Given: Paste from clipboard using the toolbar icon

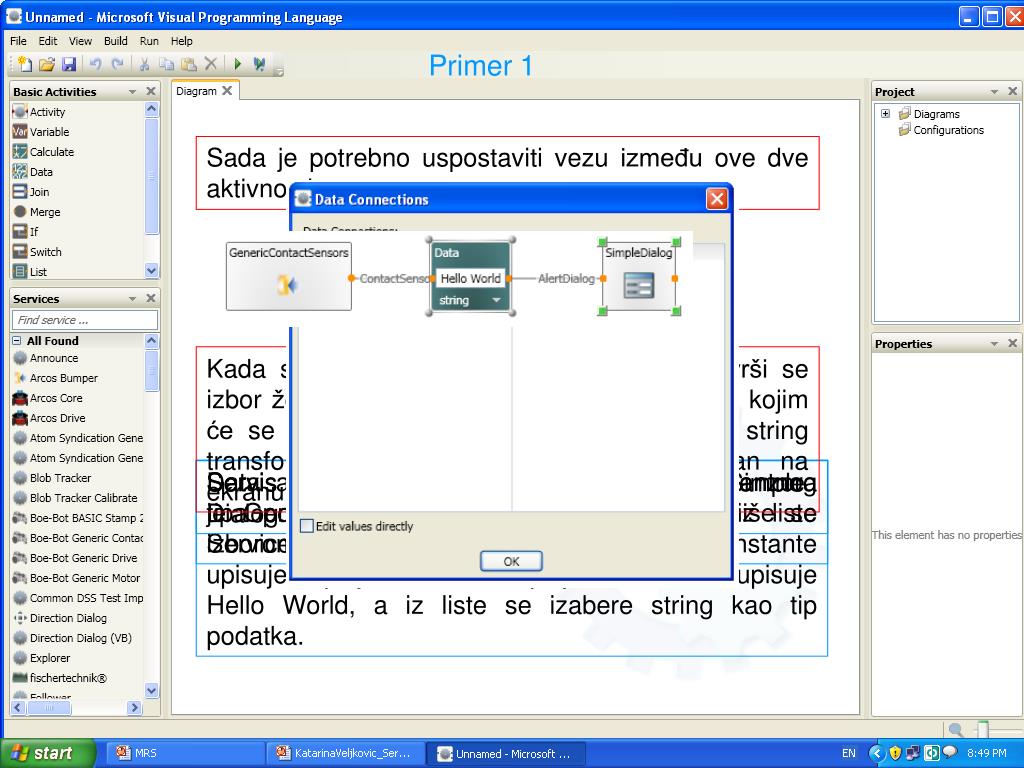Looking at the screenshot, I should coord(189,64).
